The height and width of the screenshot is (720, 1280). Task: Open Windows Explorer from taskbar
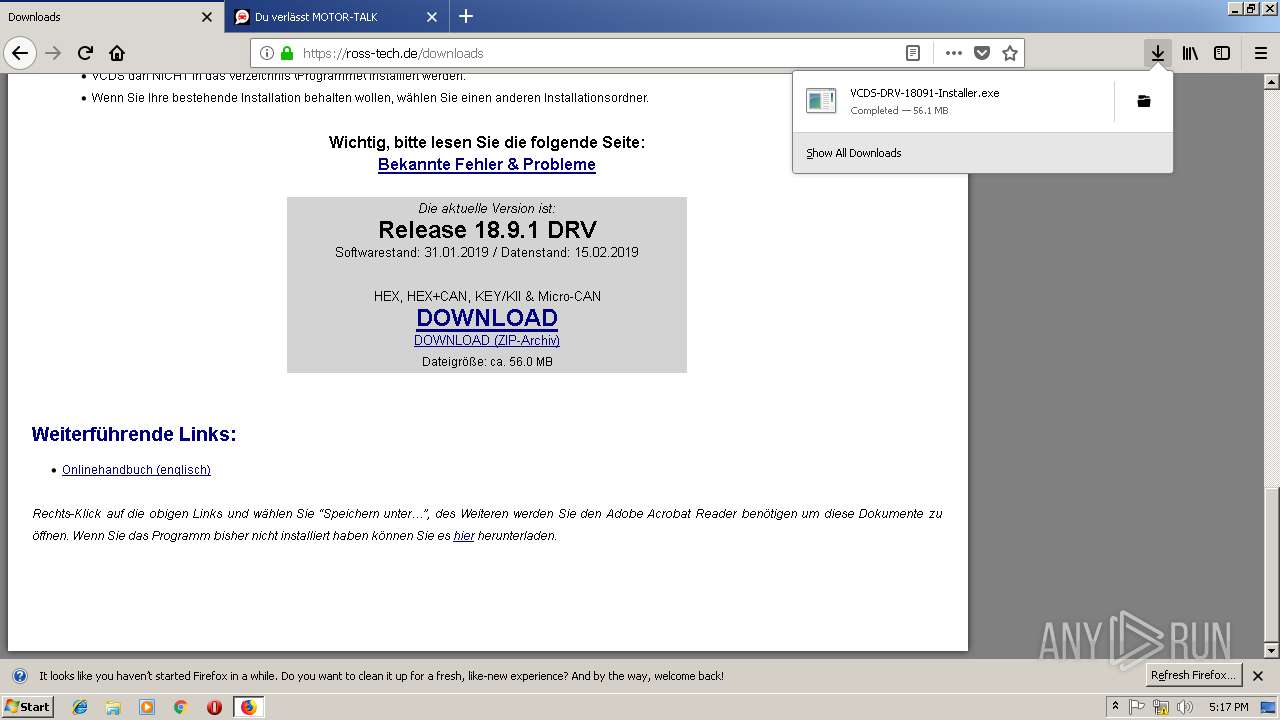point(113,707)
